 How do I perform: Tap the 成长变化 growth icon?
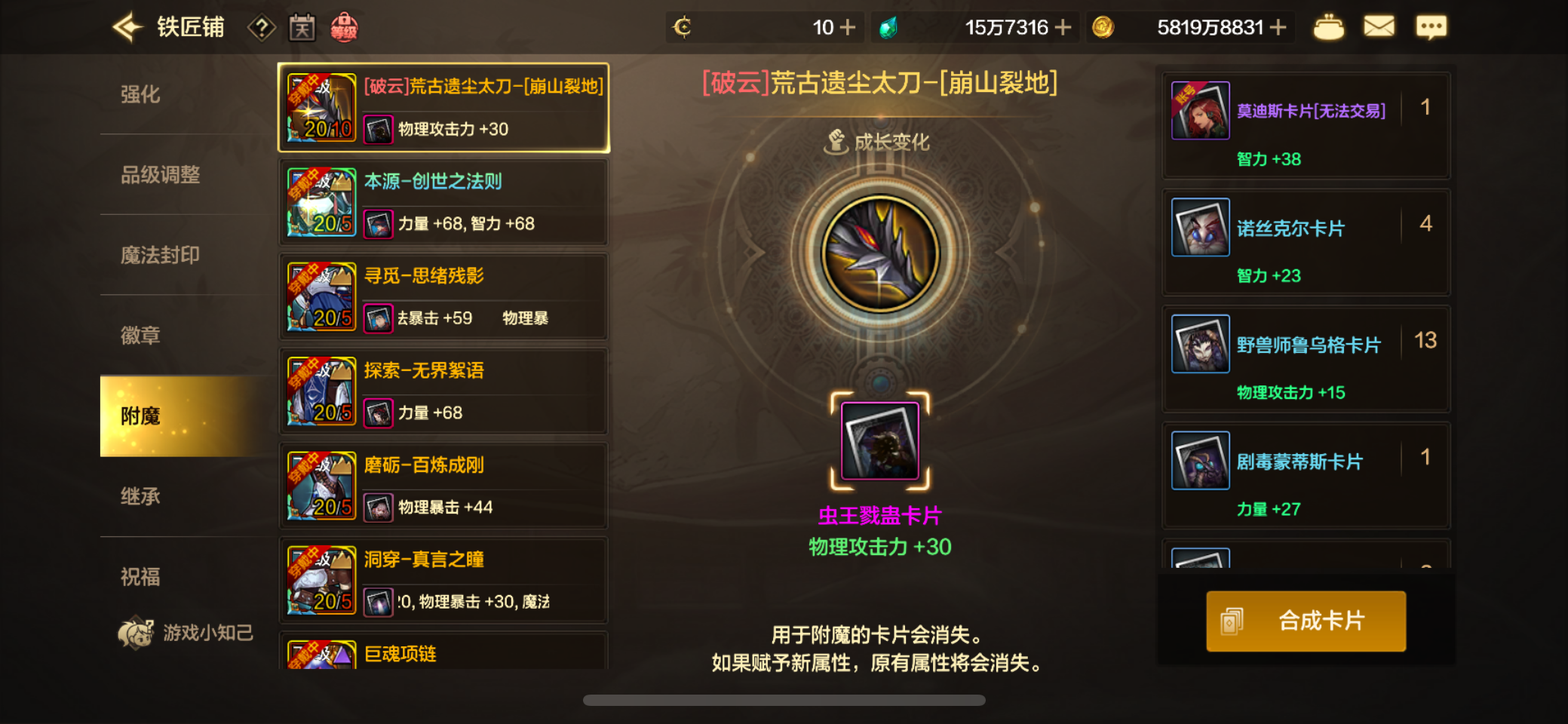click(x=834, y=141)
